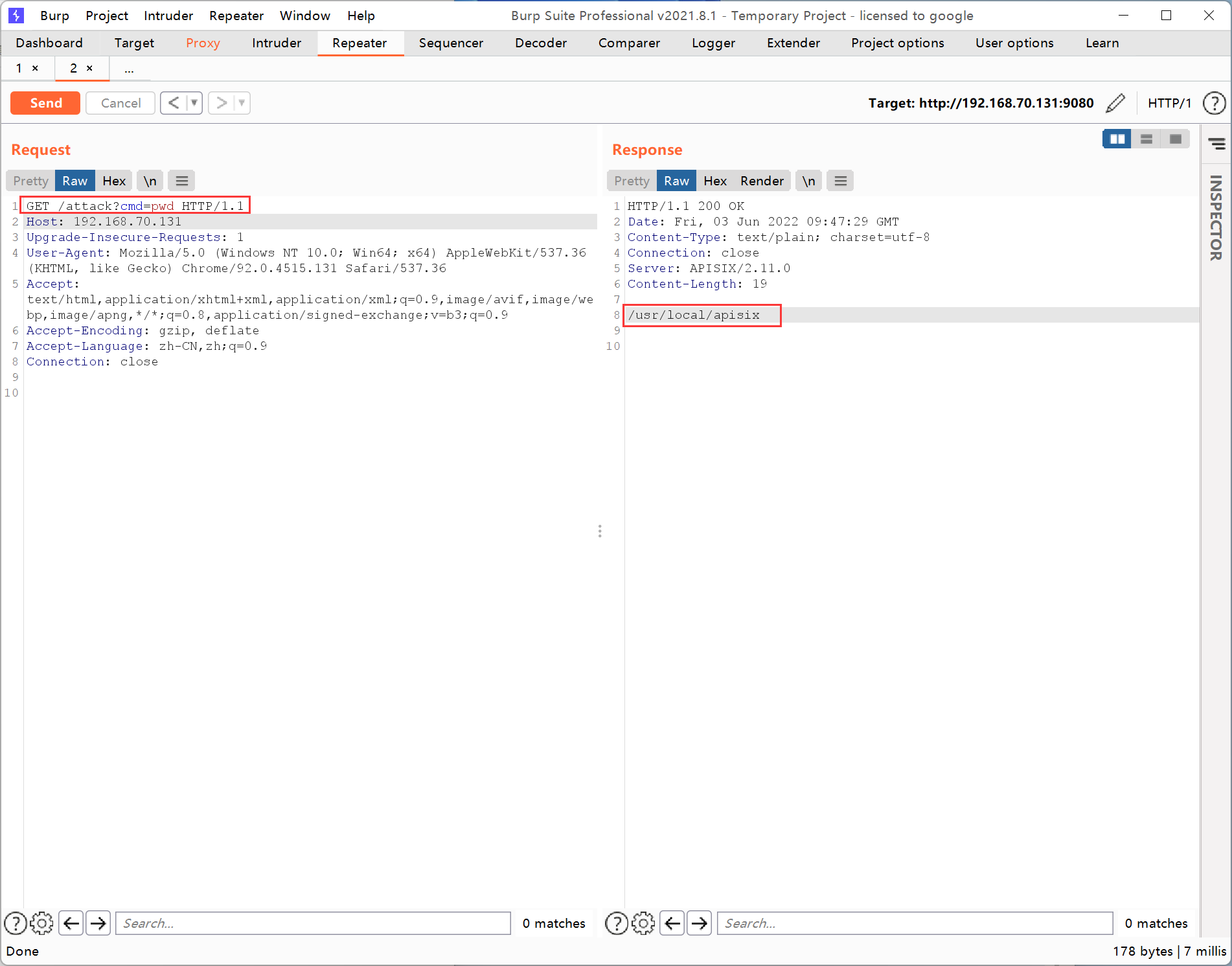Open the Repeater menu
Image resolution: width=1232 pixels, height=966 pixels.
coord(236,16)
